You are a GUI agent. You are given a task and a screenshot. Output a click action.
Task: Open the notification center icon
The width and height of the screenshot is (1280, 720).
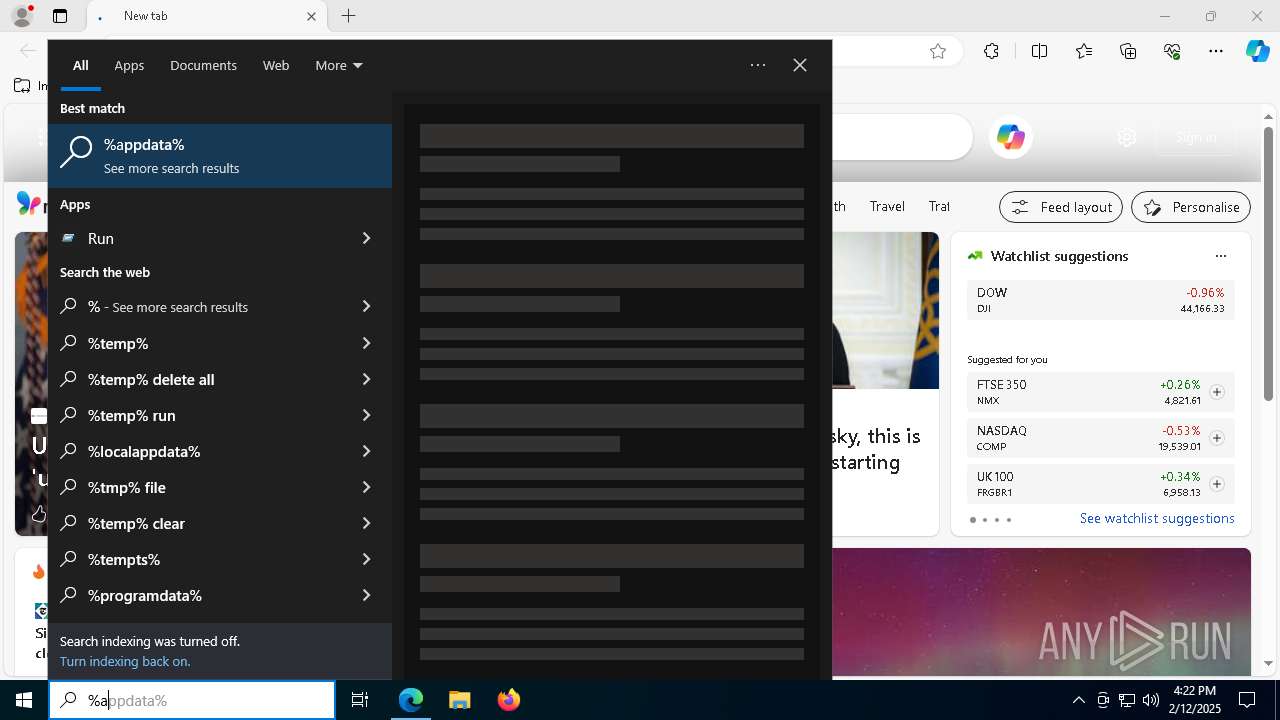point(1247,700)
